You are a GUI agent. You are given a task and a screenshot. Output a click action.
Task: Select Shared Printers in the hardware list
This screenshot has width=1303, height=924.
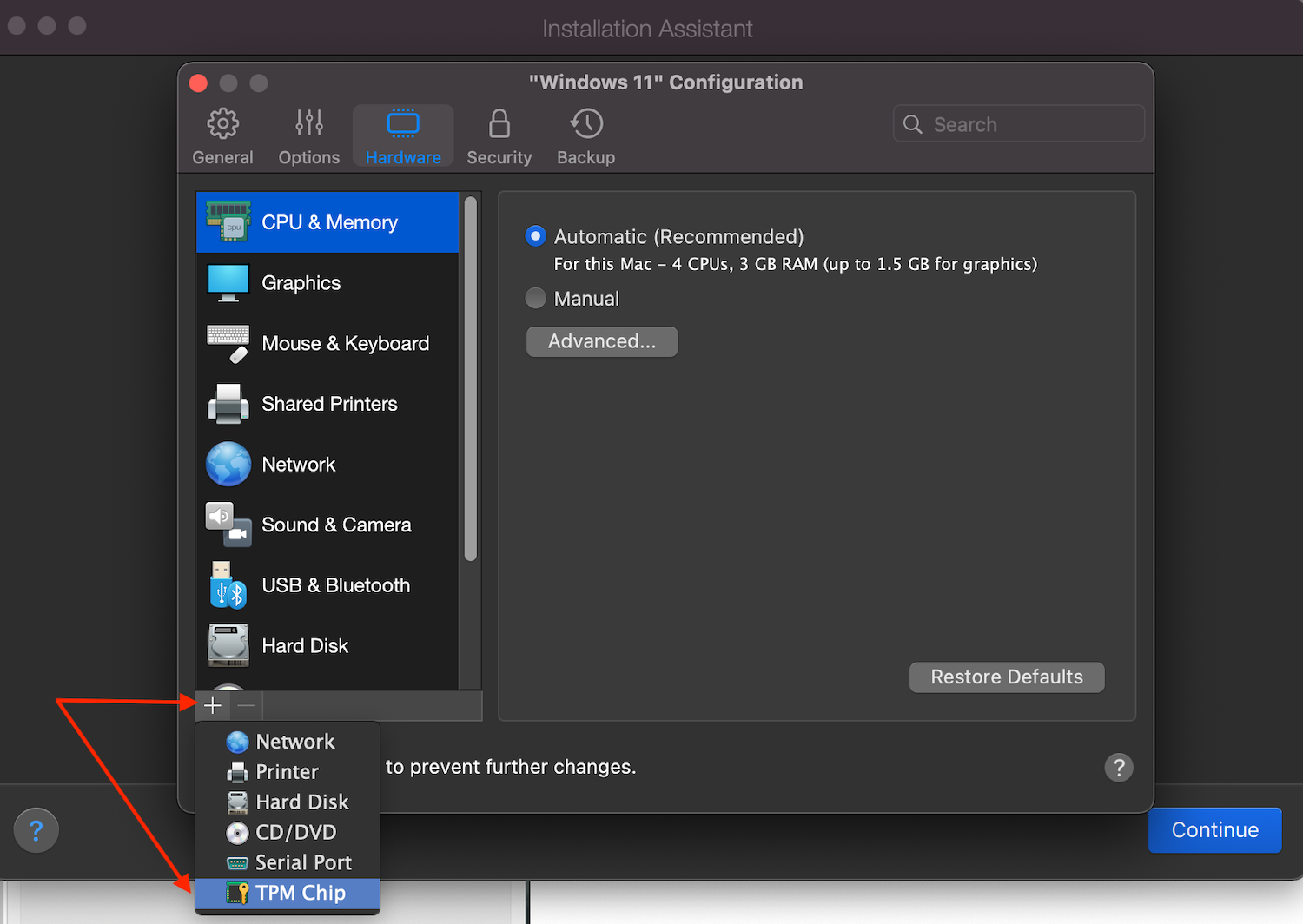click(329, 404)
